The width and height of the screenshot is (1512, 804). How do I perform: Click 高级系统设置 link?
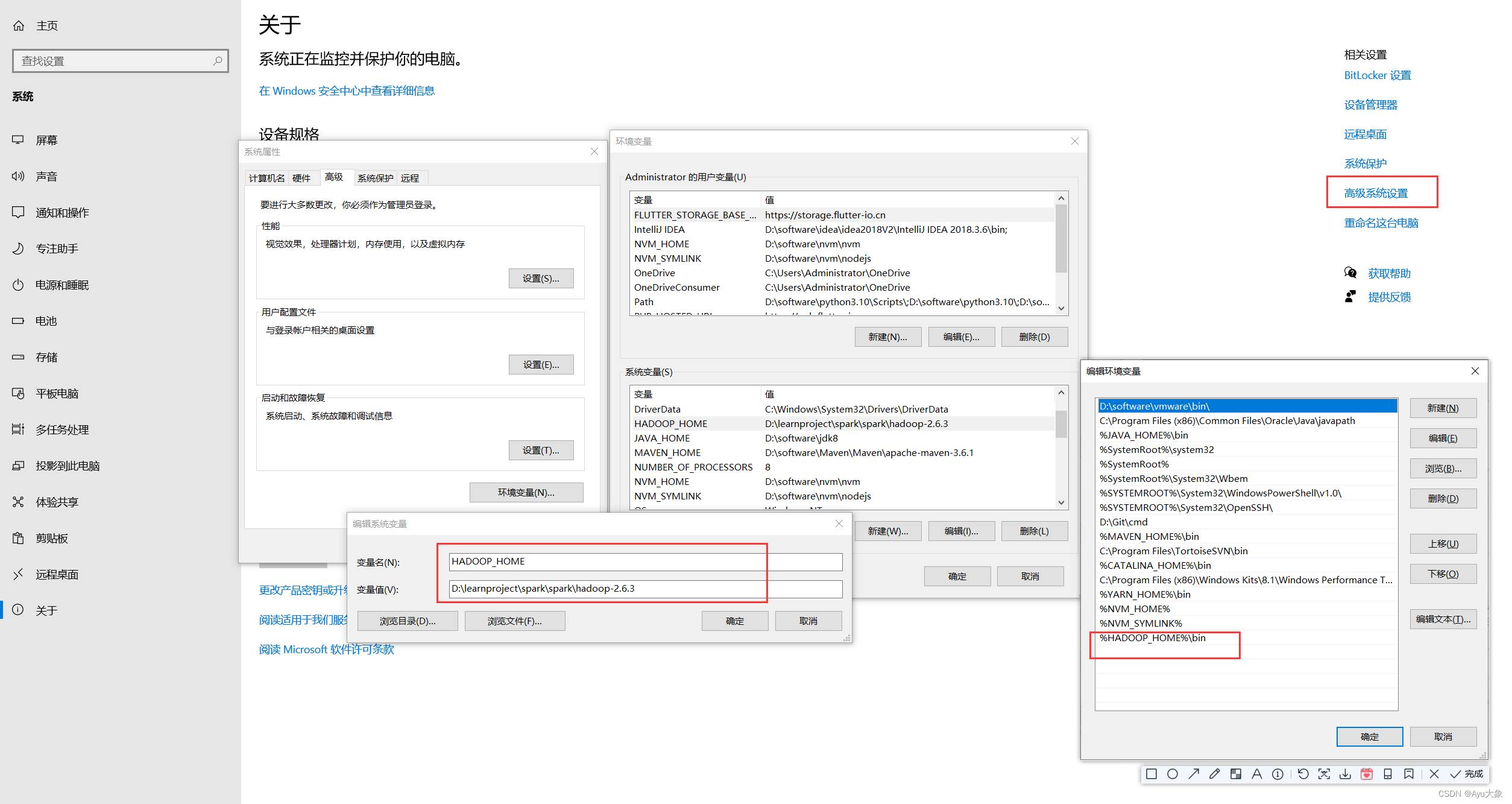1376,193
